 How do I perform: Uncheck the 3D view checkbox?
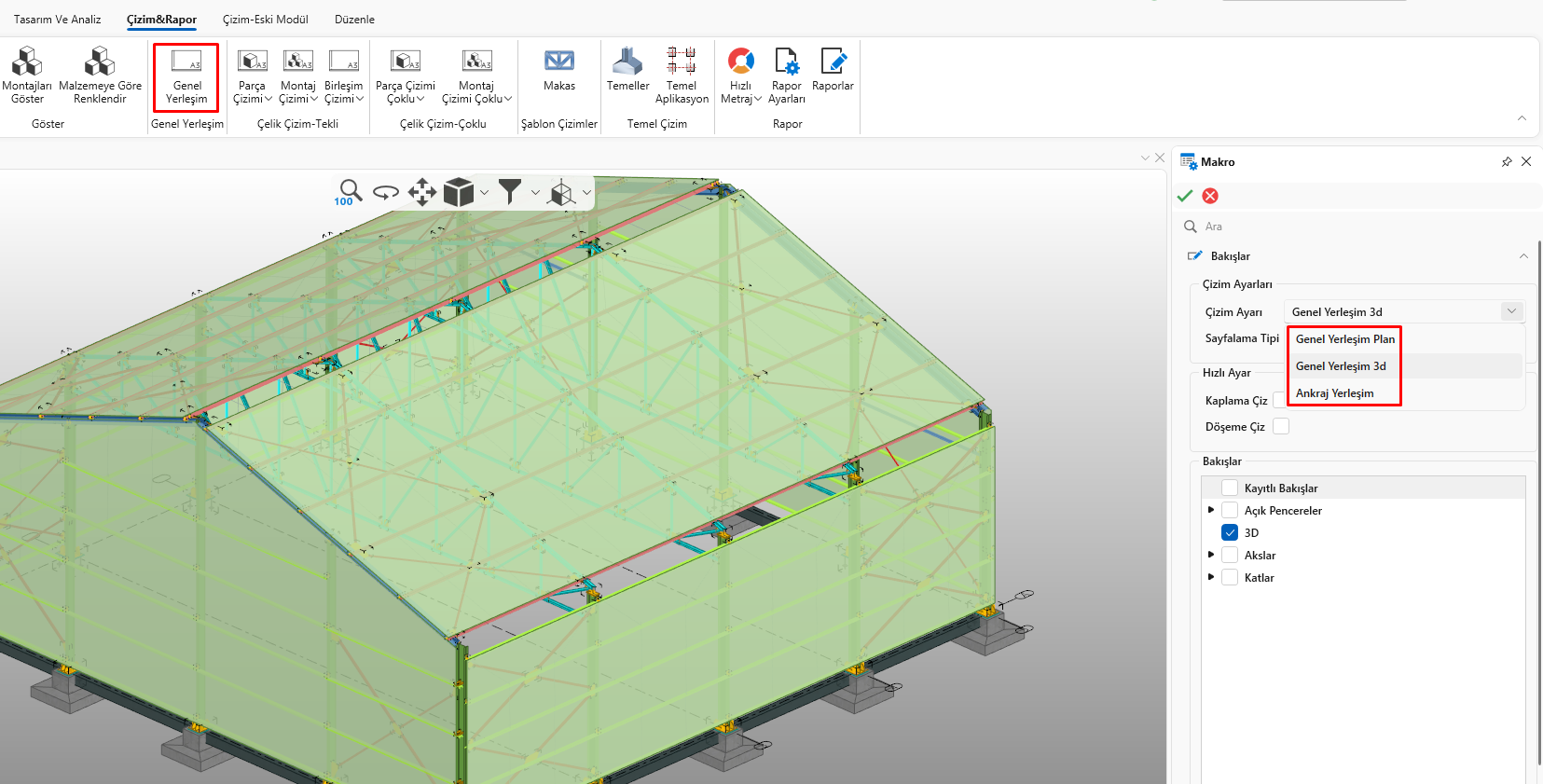point(1230,533)
